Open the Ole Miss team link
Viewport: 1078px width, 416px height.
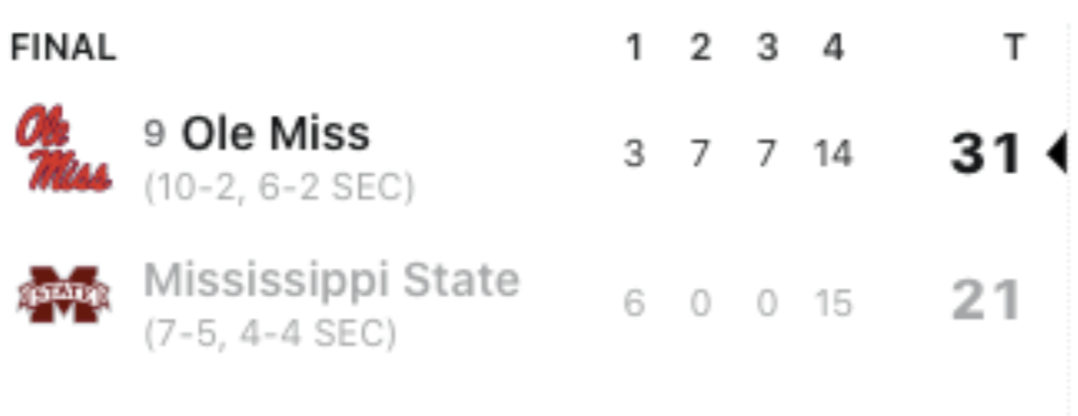coord(276,133)
